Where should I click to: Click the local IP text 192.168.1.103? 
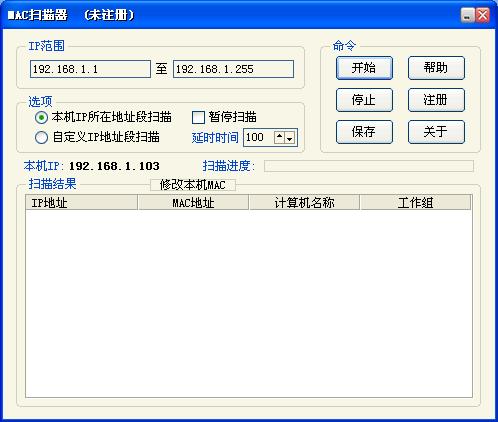coord(114,166)
